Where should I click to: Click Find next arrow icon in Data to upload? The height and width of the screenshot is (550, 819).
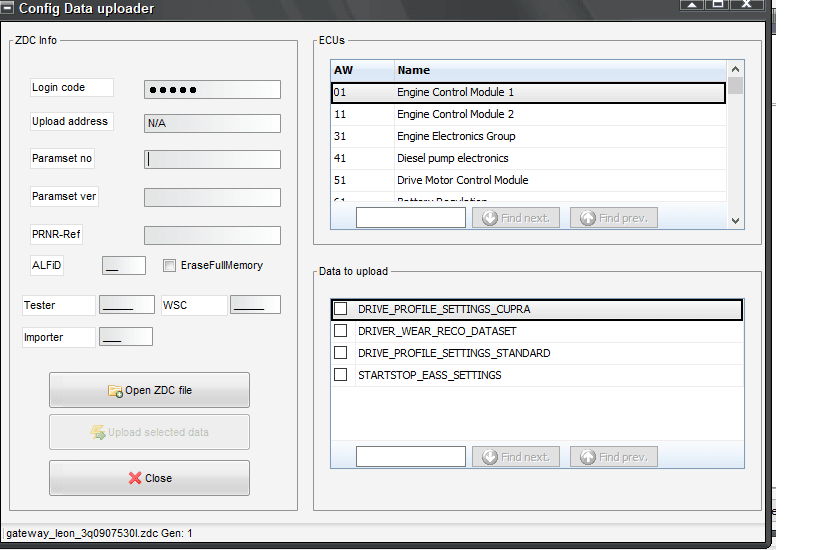point(490,457)
